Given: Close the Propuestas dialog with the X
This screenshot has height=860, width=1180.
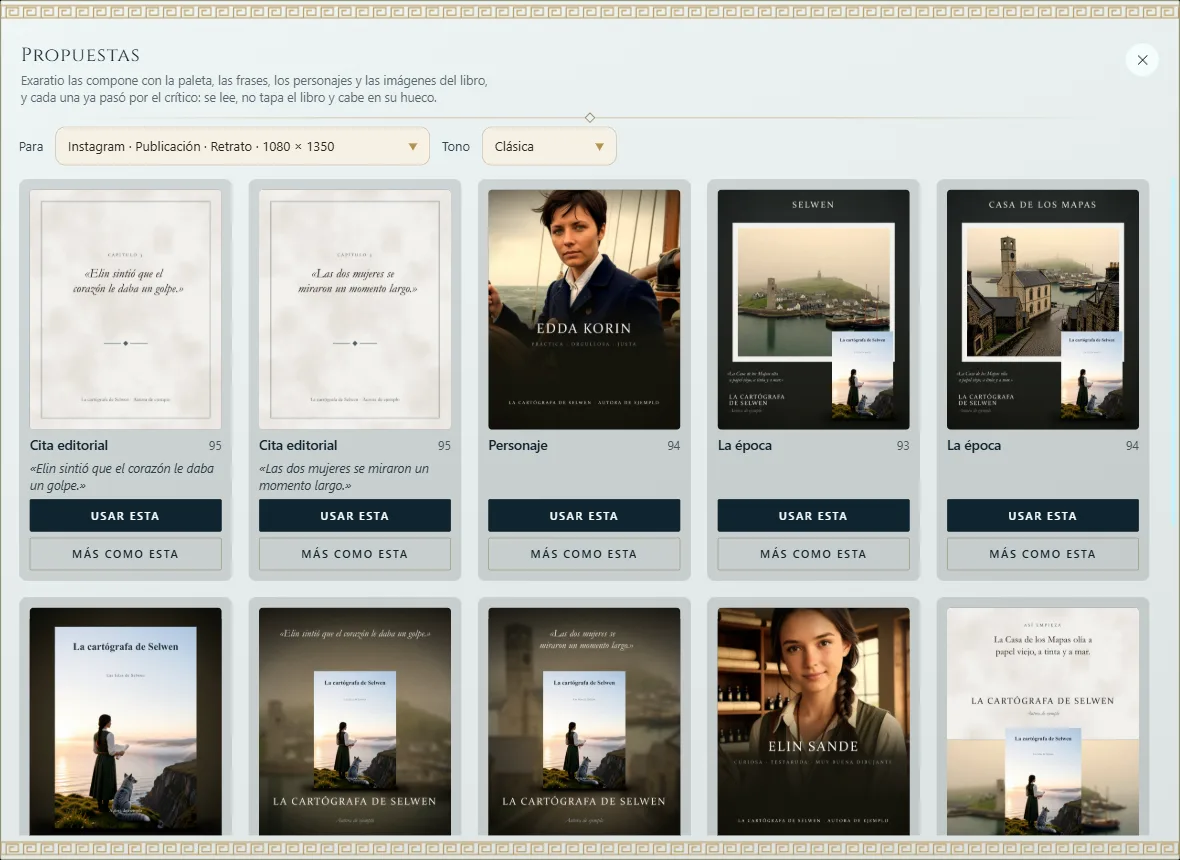Looking at the screenshot, I should point(1142,60).
